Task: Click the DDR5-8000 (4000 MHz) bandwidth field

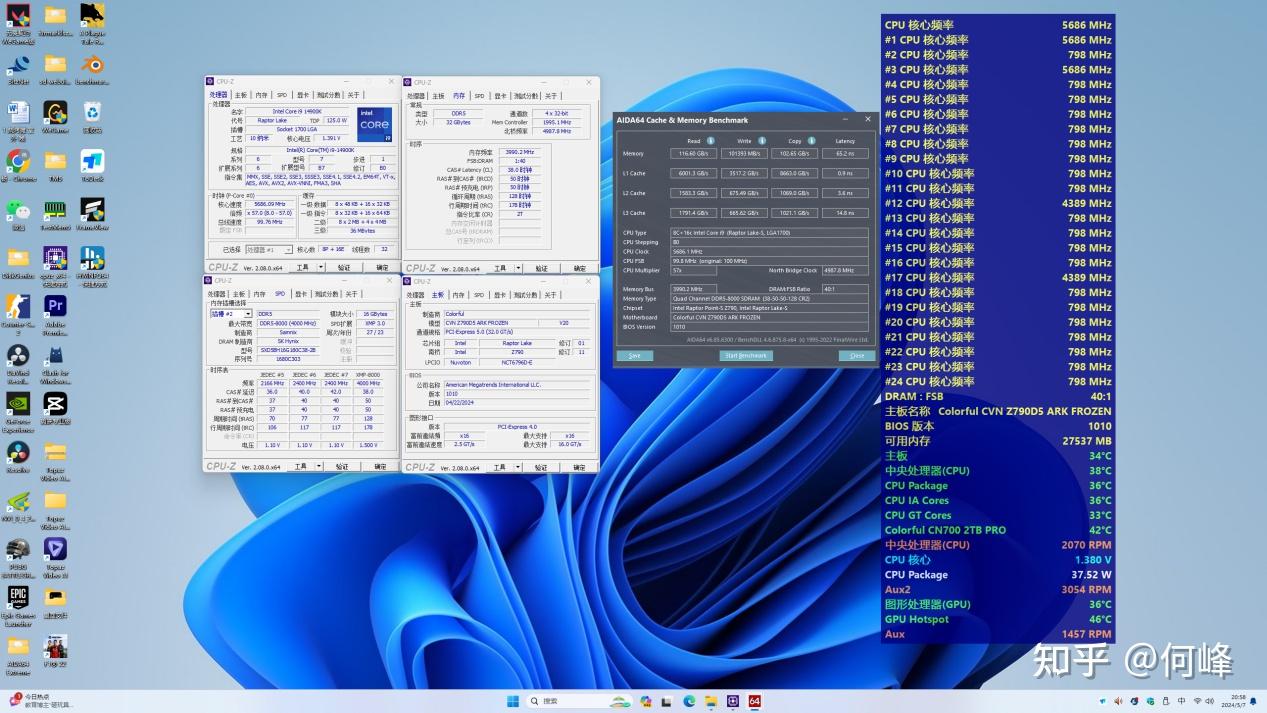Action: pyautogui.click(x=288, y=323)
